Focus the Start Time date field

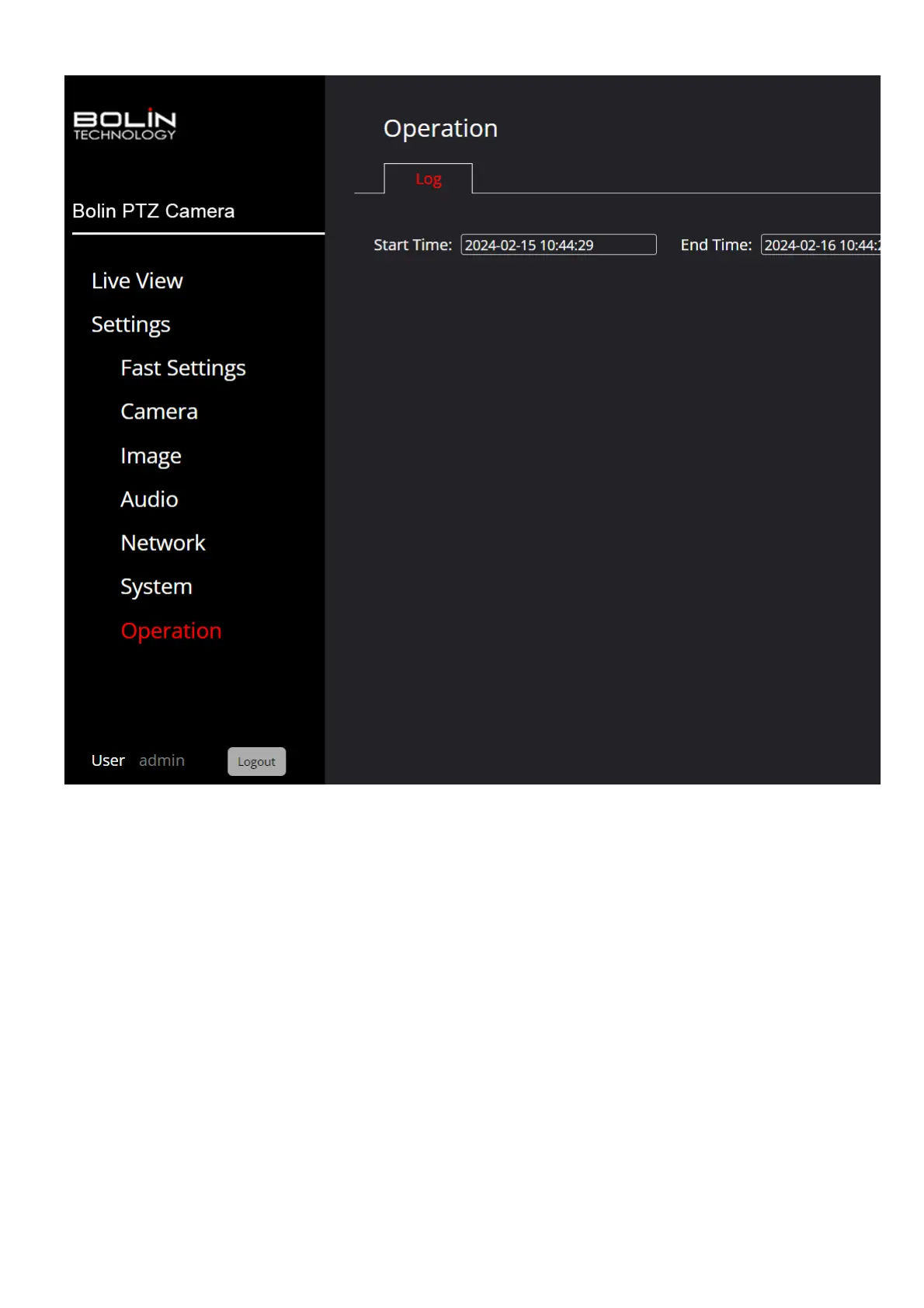coord(558,245)
